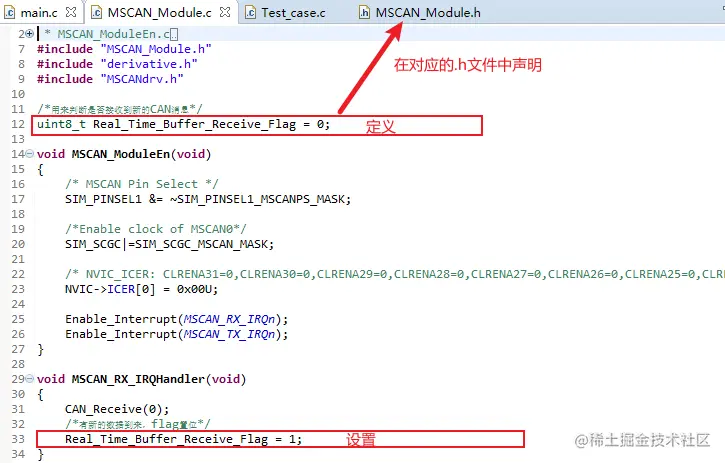
Task: Click the Real_Time_Buffer_Receive_Flag = 0 definition
Action: point(183,124)
